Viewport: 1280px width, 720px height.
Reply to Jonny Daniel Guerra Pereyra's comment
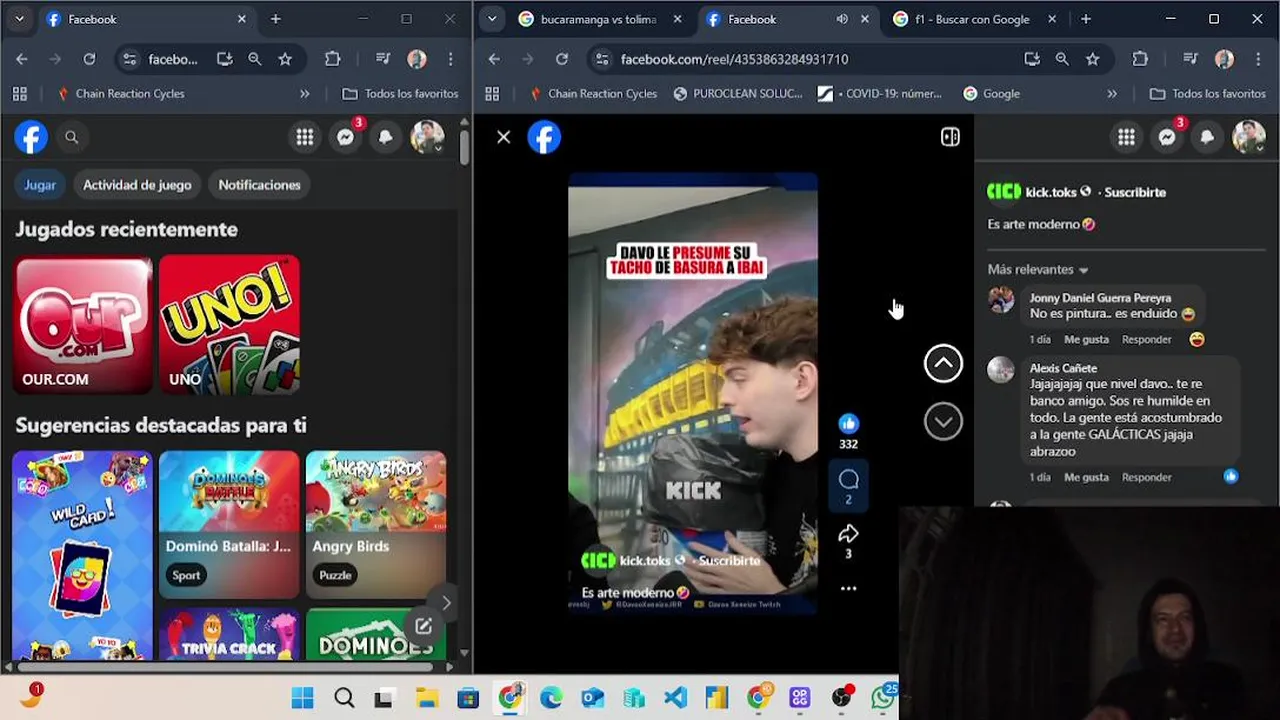tap(1146, 340)
